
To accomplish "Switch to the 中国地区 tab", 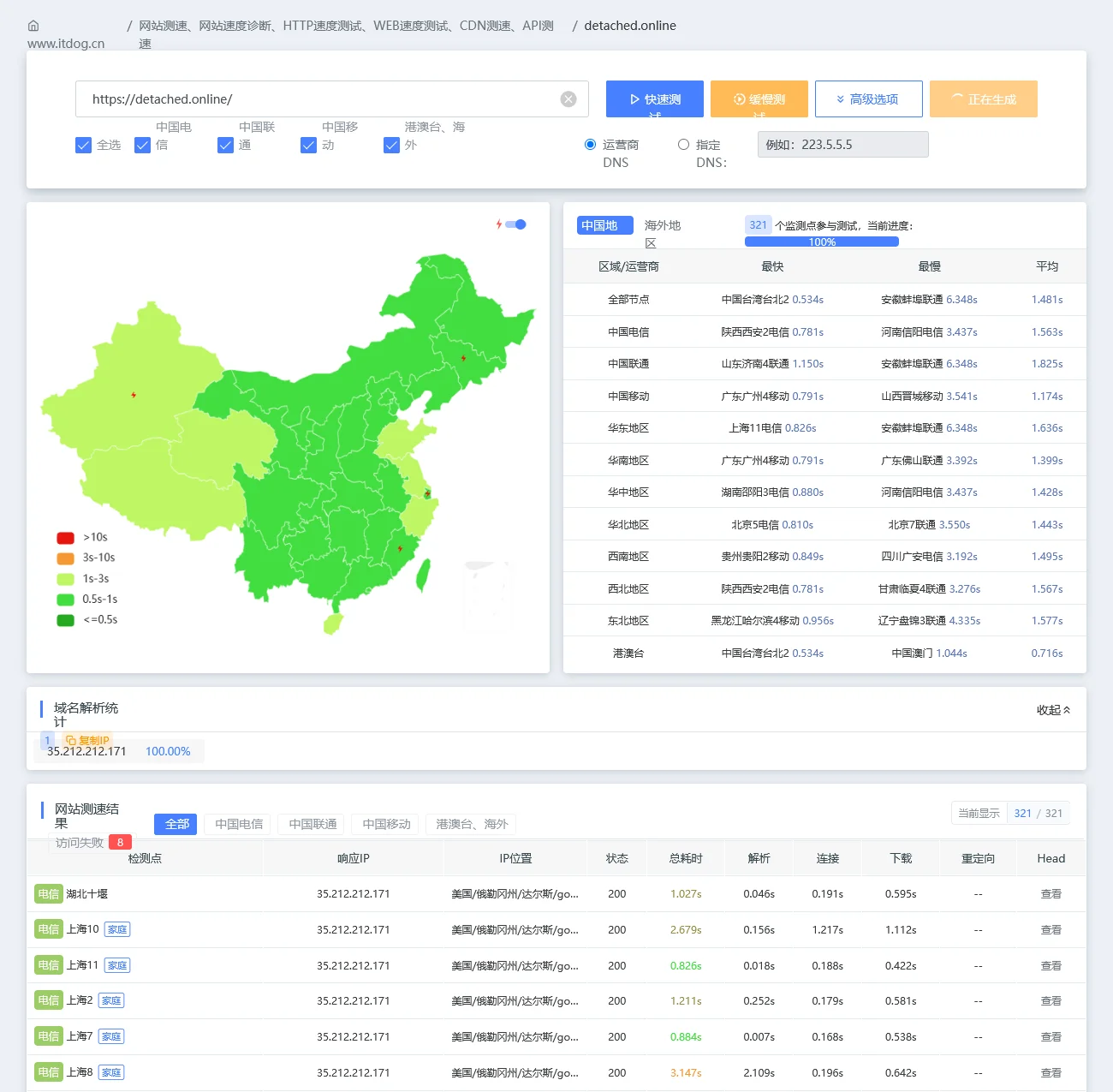I will (605, 225).
